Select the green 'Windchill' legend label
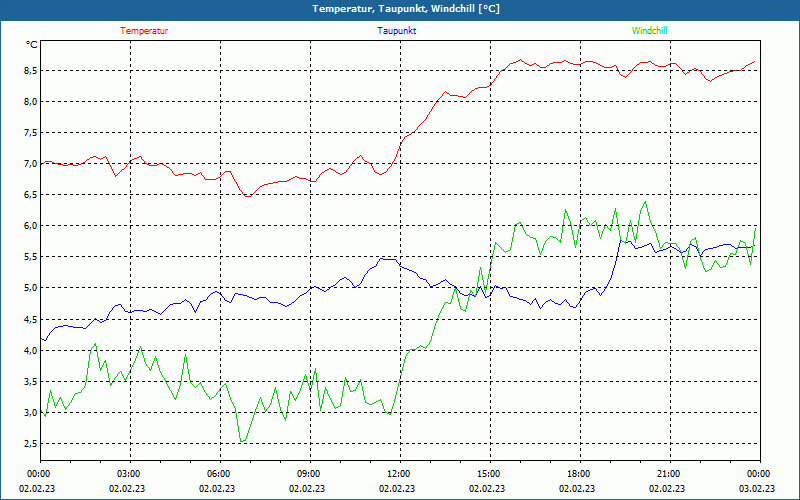 click(x=649, y=31)
